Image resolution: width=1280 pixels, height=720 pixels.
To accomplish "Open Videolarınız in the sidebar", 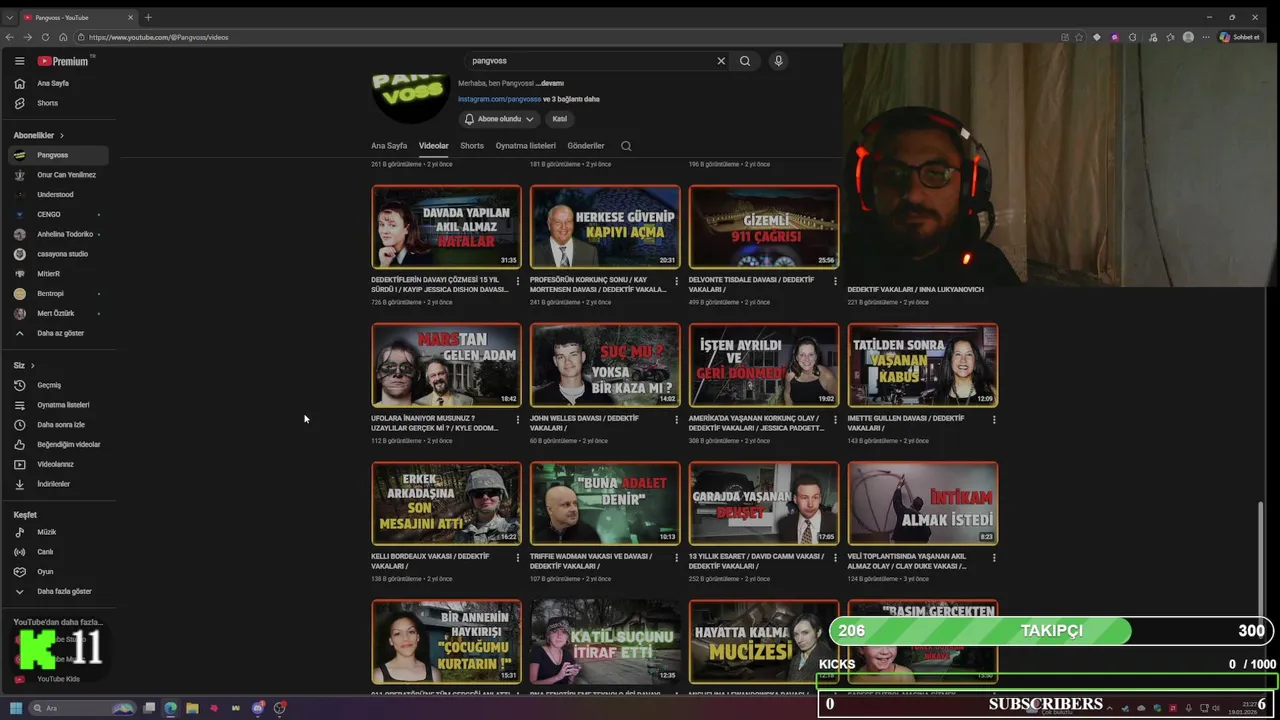I will point(58,464).
